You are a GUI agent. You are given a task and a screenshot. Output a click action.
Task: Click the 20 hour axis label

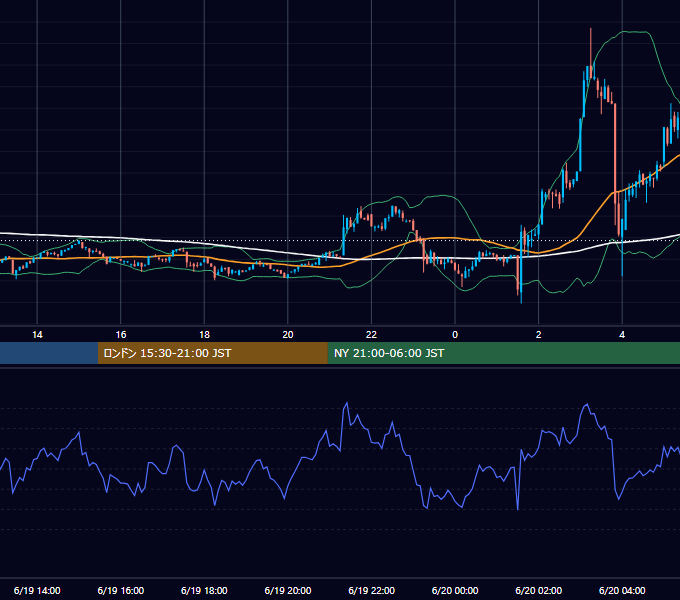pyautogui.click(x=288, y=335)
